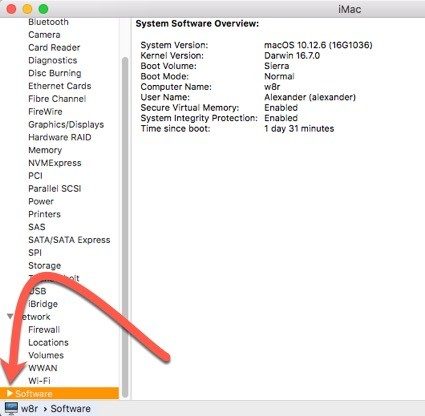Click the Sierra boot volume value
The height and width of the screenshot is (416, 425).
click(277, 66)
